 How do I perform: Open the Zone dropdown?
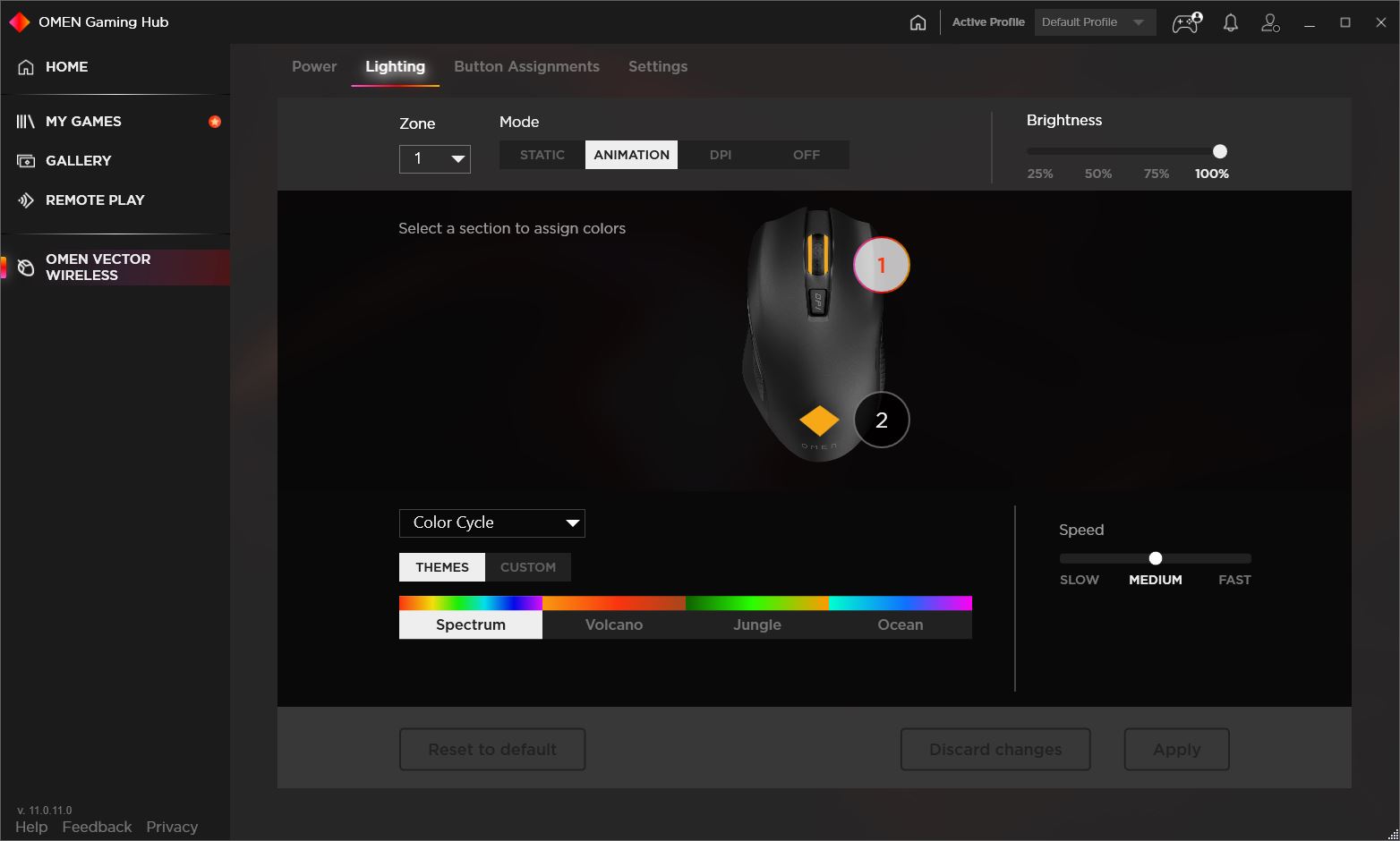(434, 159)
